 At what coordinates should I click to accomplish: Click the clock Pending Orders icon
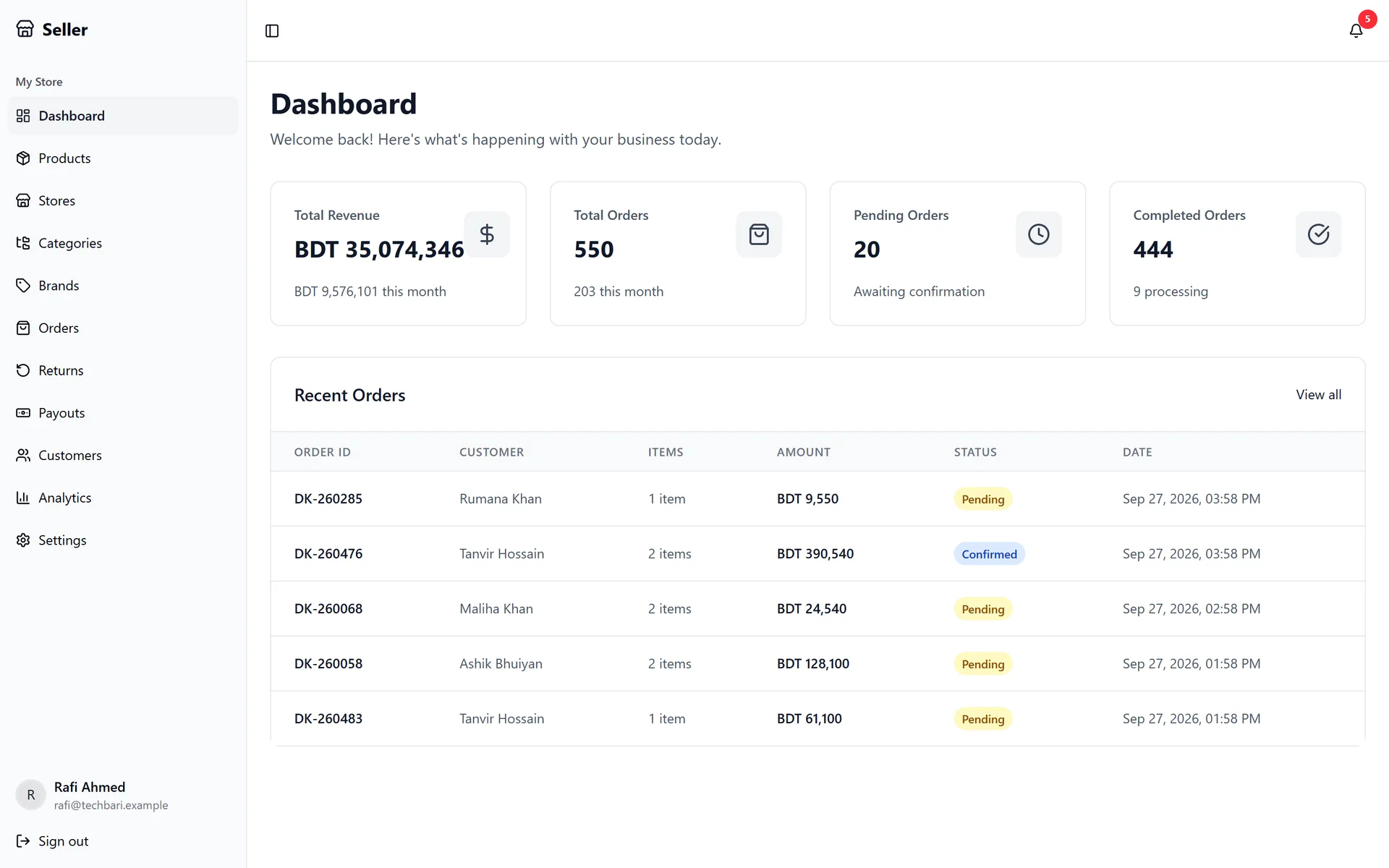tap(1039, 234)
